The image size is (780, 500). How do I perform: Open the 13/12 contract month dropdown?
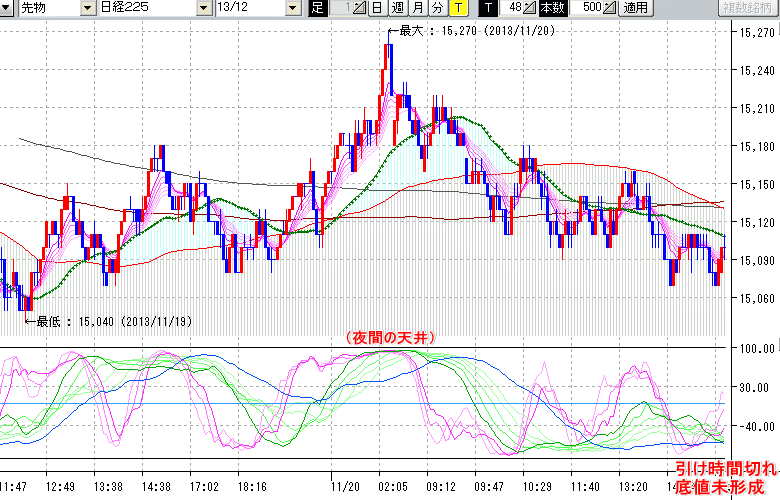(x=292, y=9)
